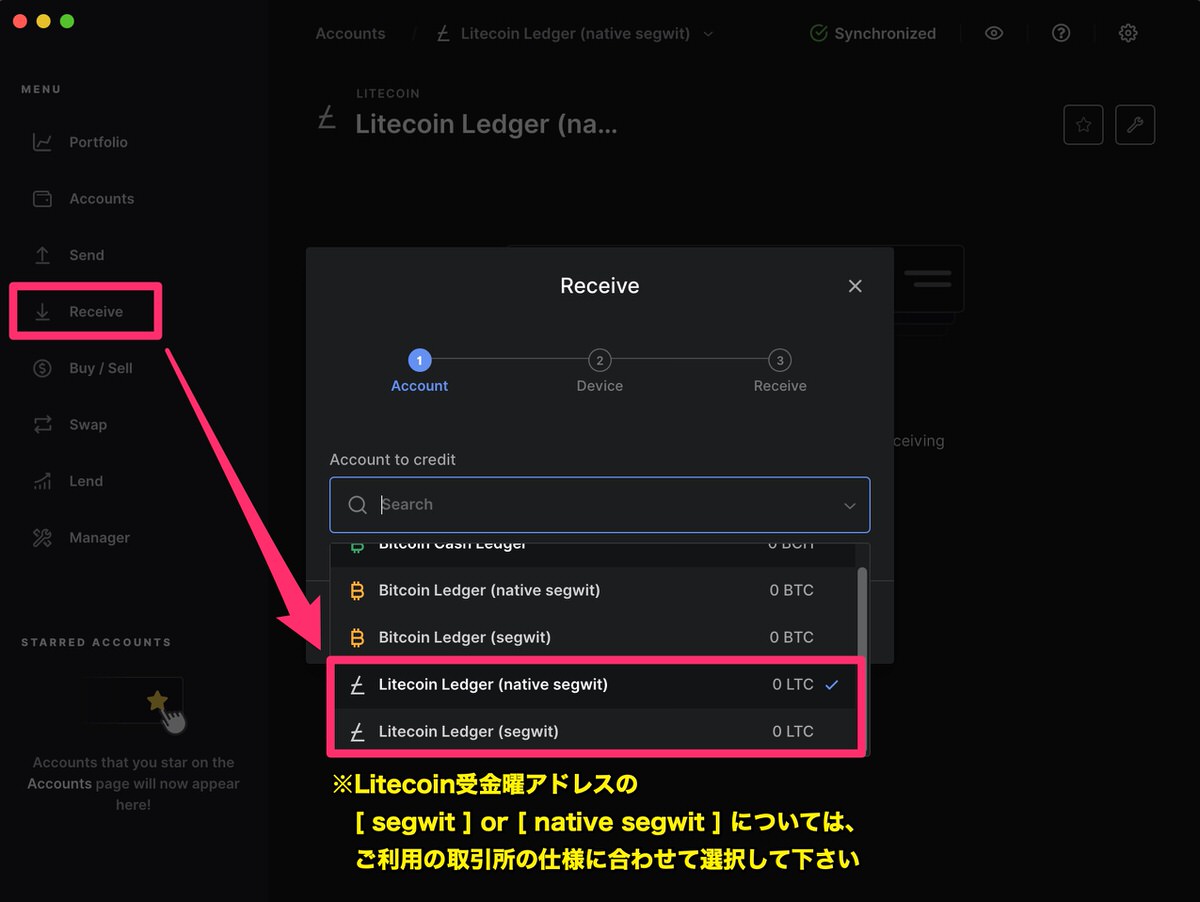Pick Litecoin Ledger (native segwit) account
Image resolution: width=1200 pixels, height=902 pixels.
click(594, 685)
